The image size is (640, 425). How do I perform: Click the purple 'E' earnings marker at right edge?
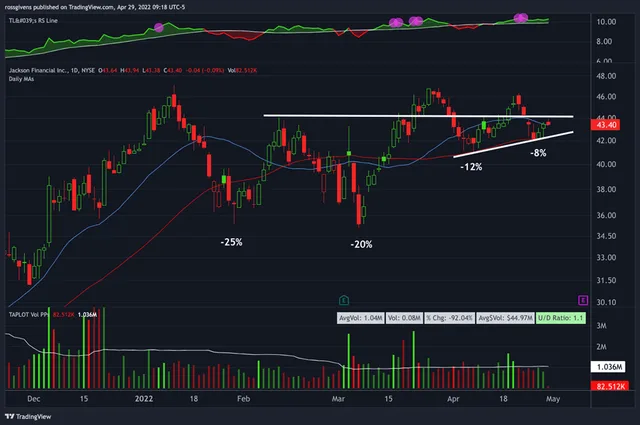[x=583, y=300]
